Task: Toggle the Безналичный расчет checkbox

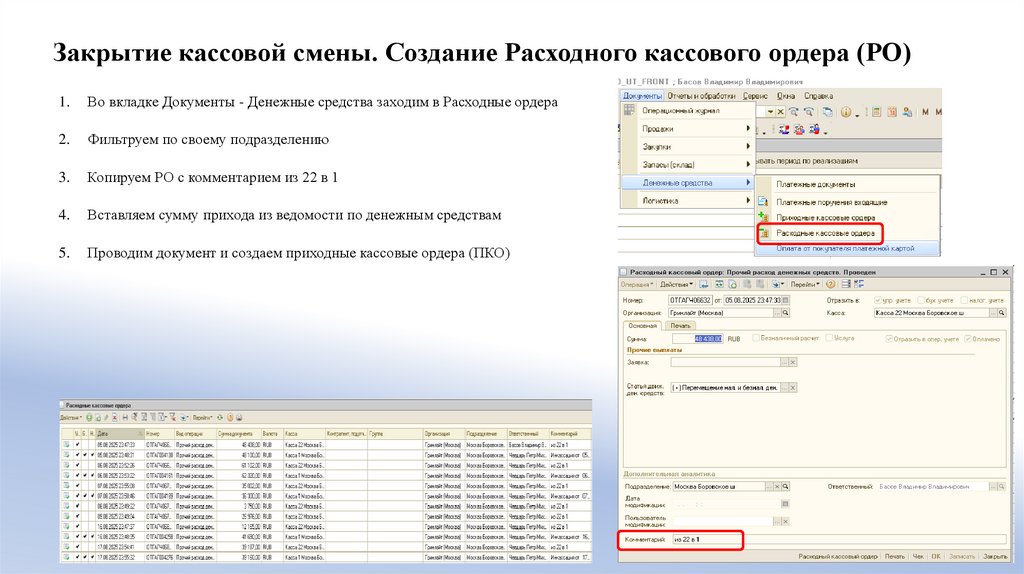Action: coord(756,338)
